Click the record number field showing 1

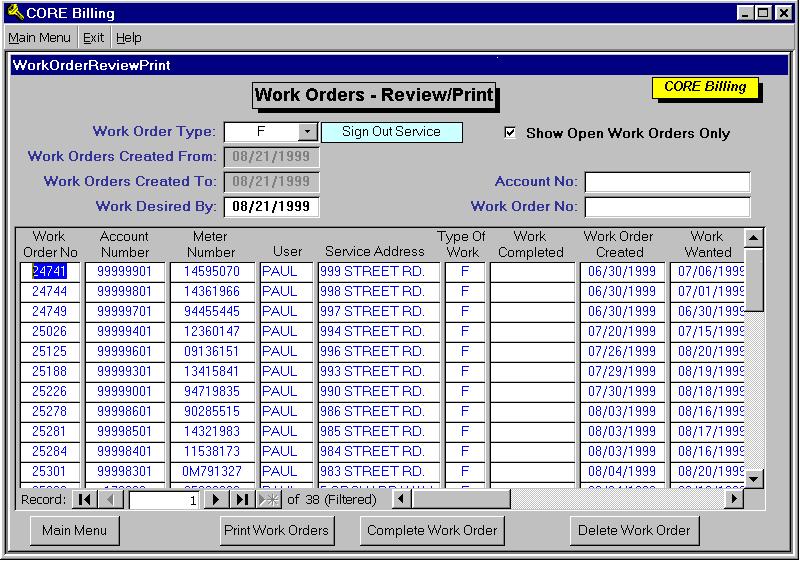pyautogui.click(x=164, y=500)
